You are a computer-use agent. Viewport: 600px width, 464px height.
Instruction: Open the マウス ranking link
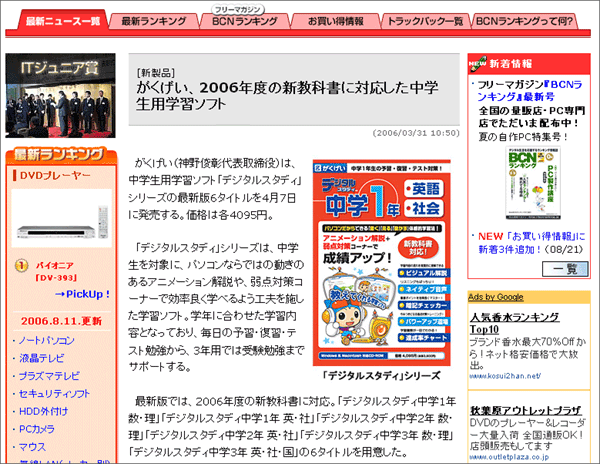pyautogui.click(x=33, y=447)
